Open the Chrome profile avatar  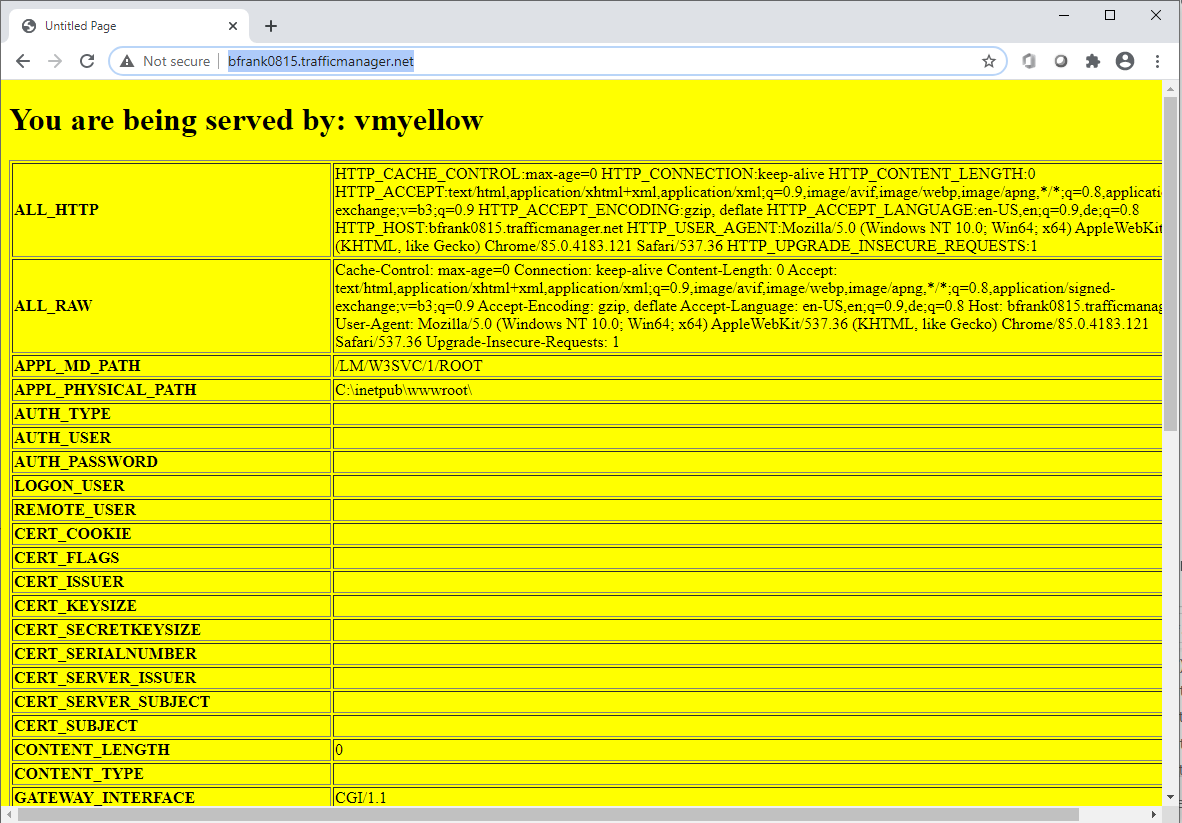tap(1125, 62)
